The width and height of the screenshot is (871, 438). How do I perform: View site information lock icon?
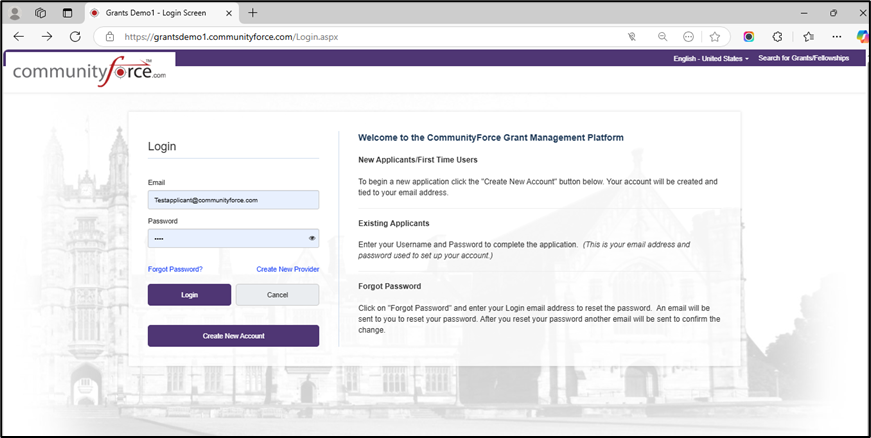tap(110, 37)
